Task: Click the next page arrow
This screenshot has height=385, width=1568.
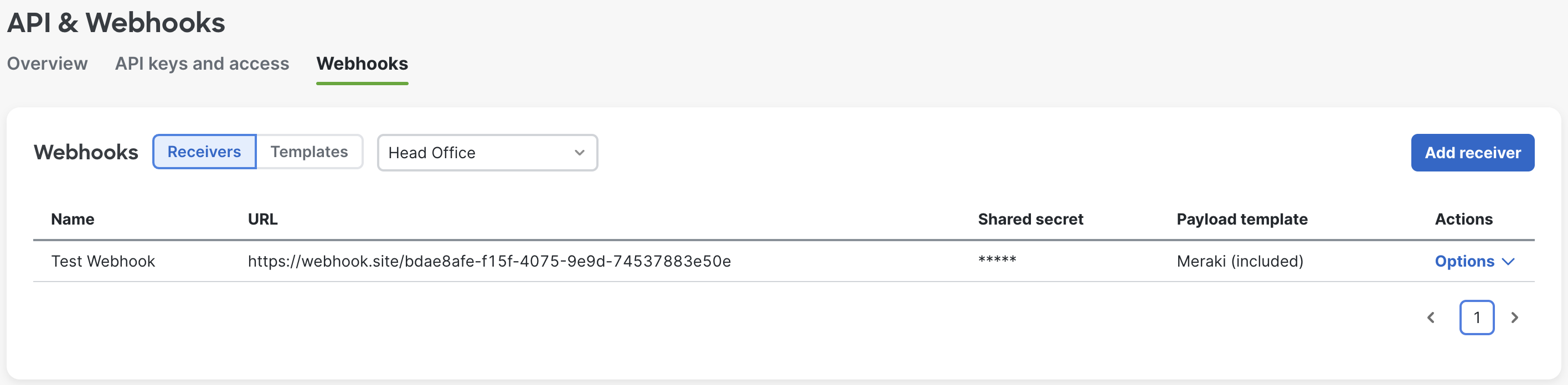Action: tap(1515, 317)
